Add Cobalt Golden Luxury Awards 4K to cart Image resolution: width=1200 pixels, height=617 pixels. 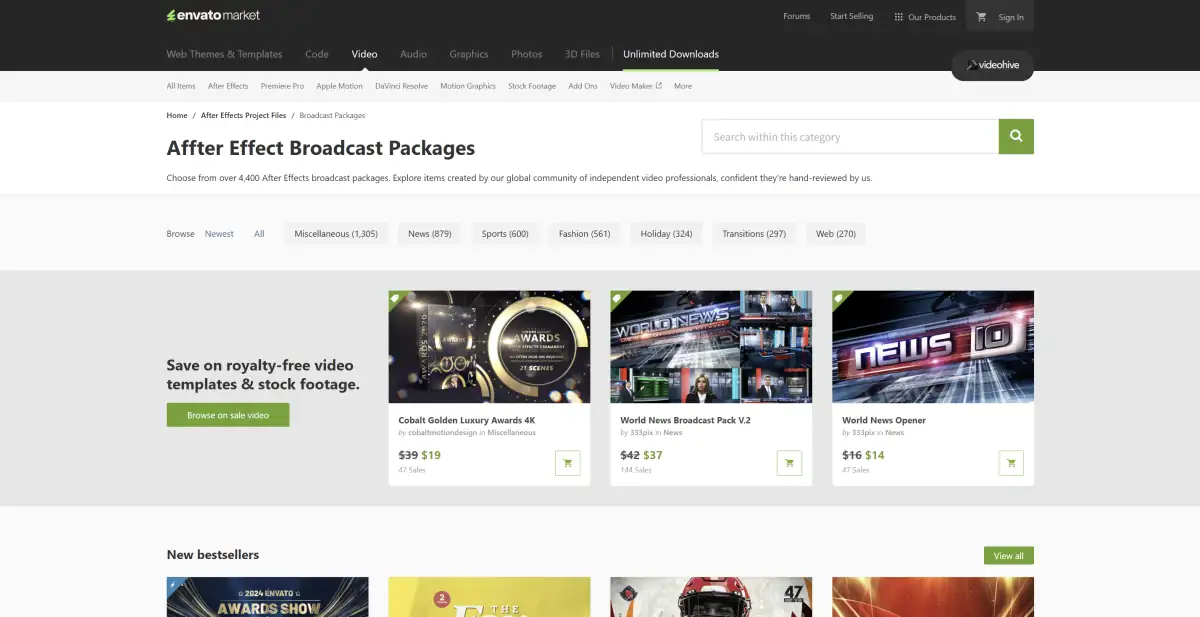coord(567,463)
